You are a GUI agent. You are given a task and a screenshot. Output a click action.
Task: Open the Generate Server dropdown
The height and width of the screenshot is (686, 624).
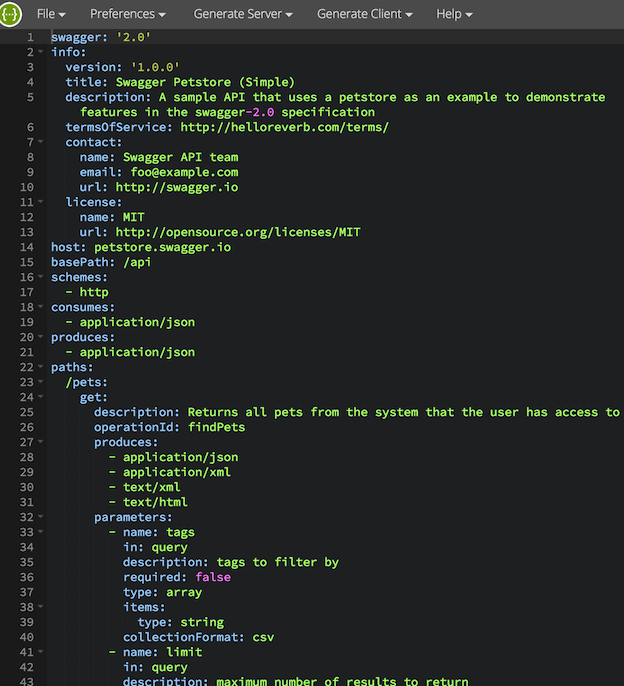point(243,14)
